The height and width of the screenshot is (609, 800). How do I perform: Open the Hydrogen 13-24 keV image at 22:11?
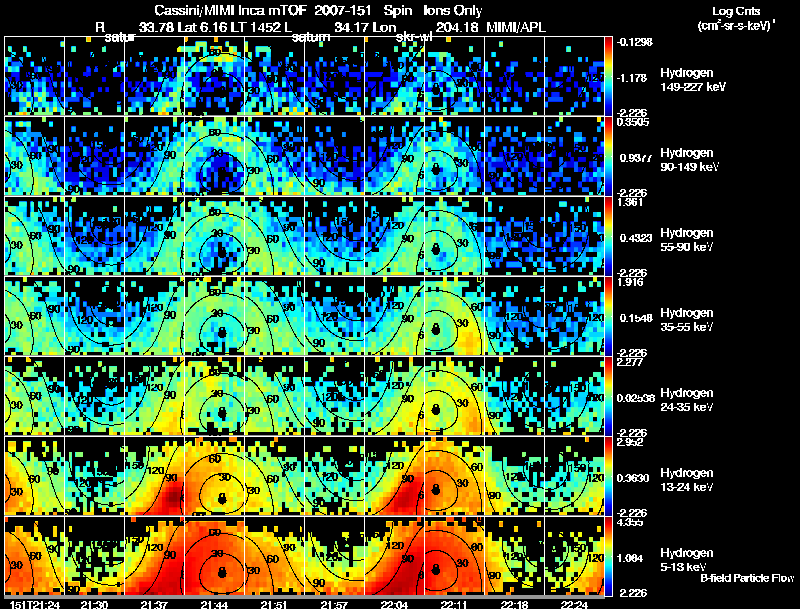[454, 476]
